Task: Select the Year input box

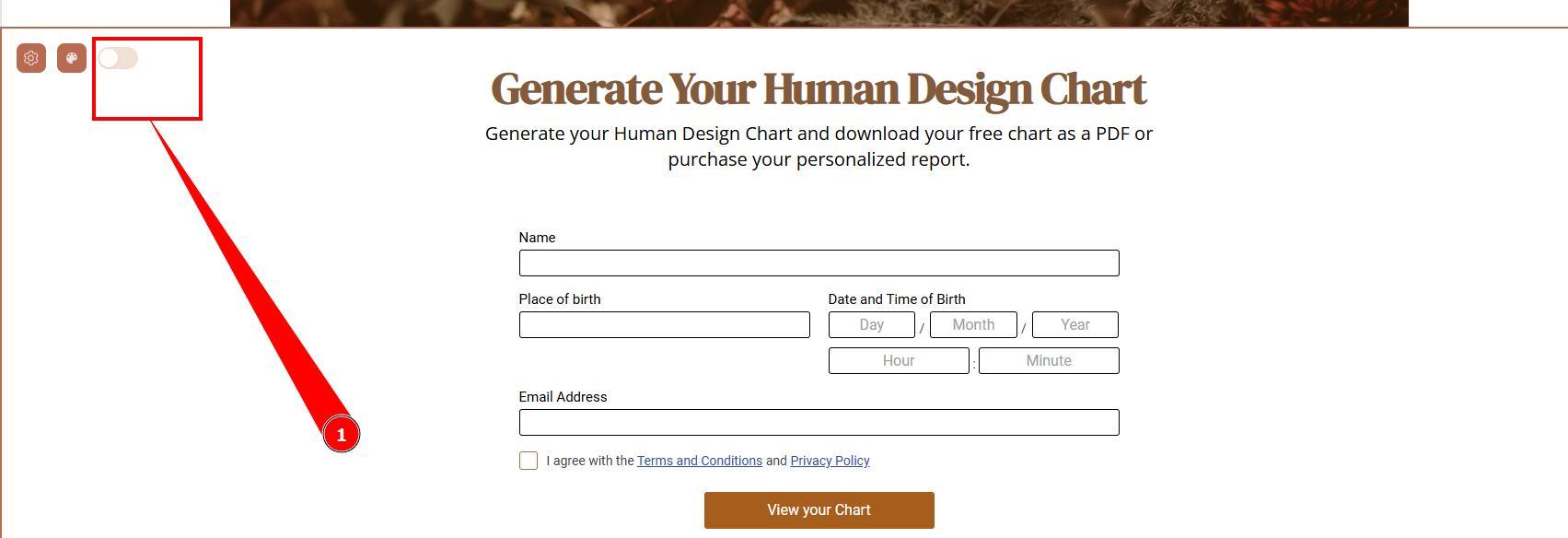Action: tap(1074, 325)
